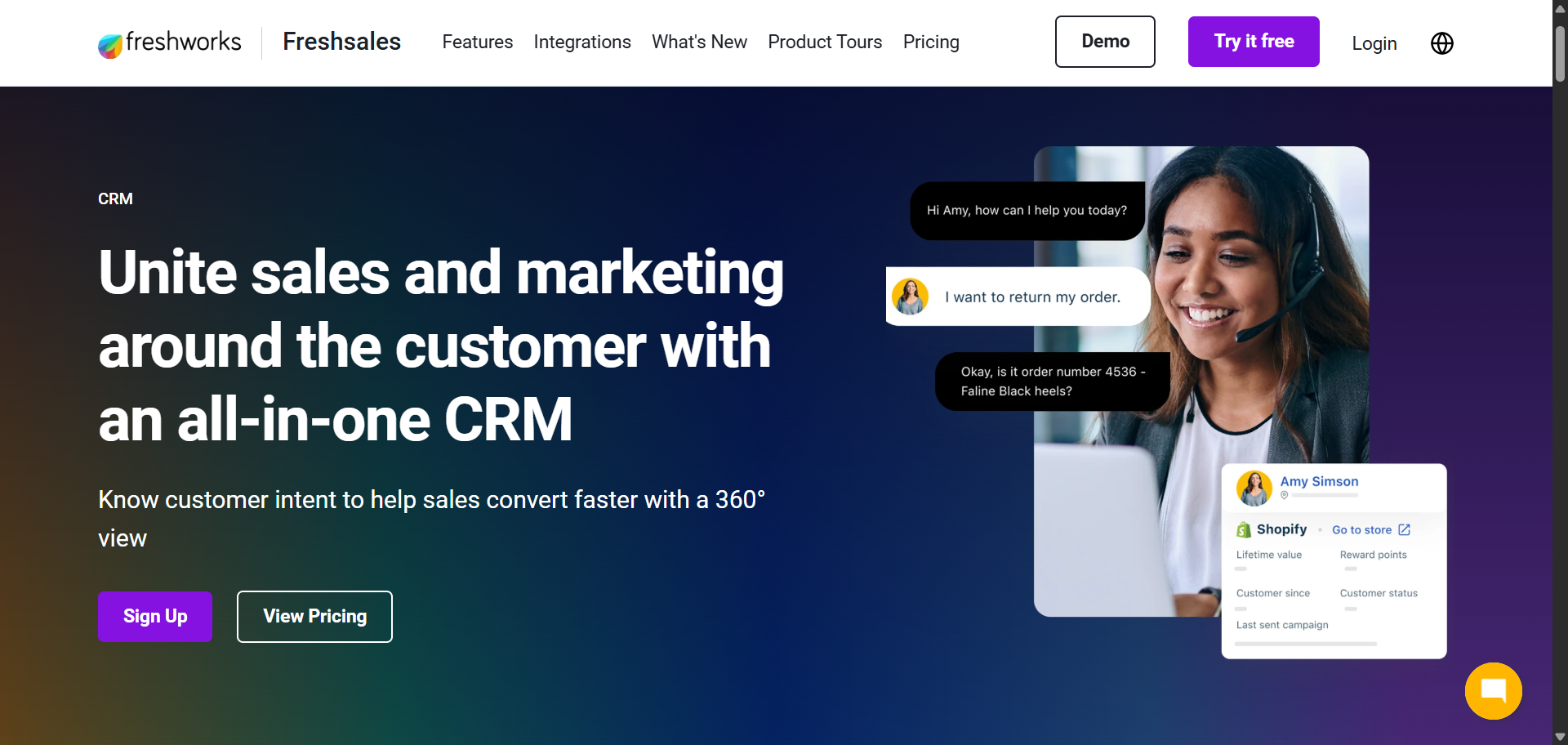Click the location pin under Amy Simson
The image size is (1568, 745).
point(1285,495)
